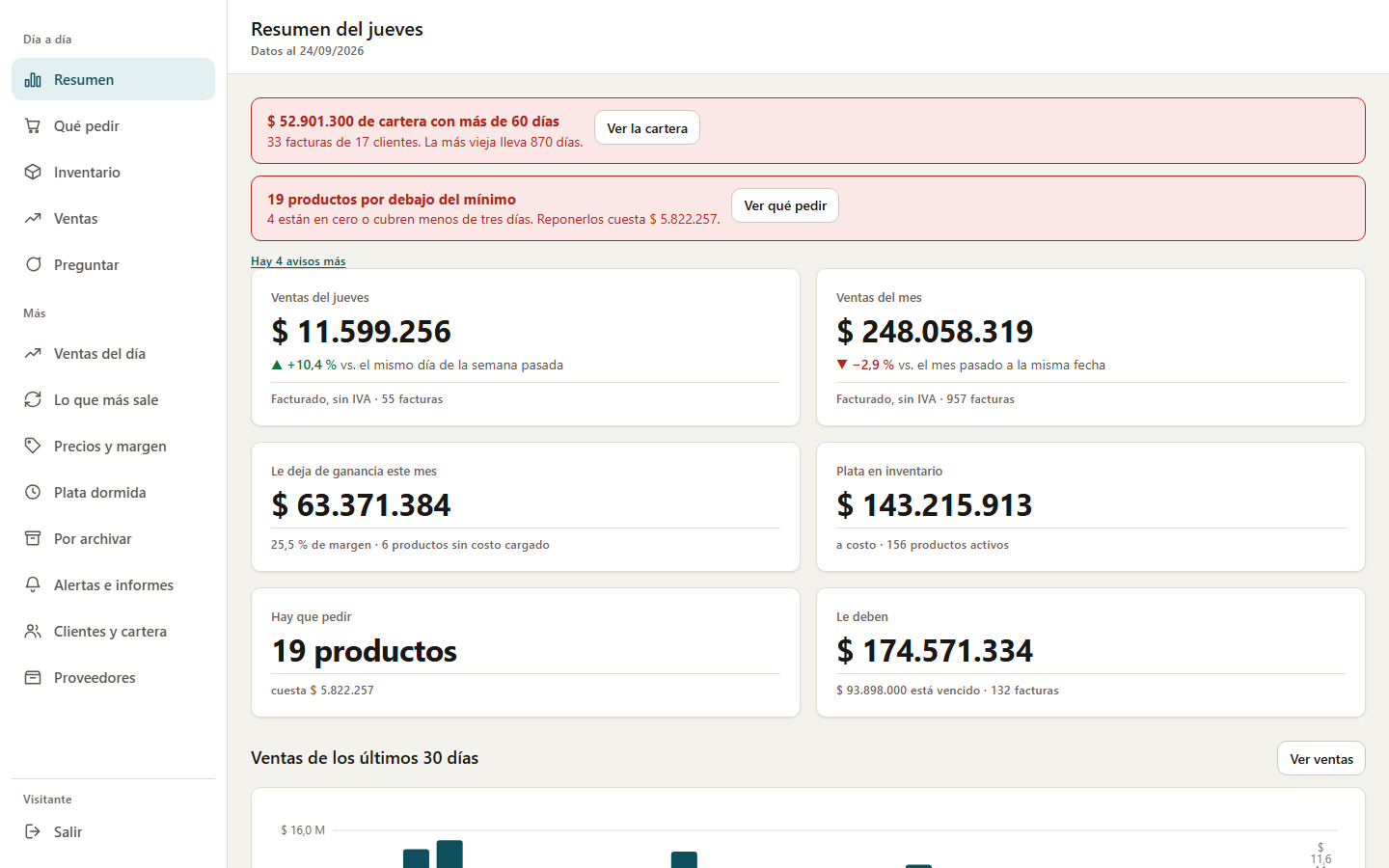Click the refresh arrows icon for Lo que más sale
Image resolution: width=1389 pixels, height=868 pixels.
[33, 400]
